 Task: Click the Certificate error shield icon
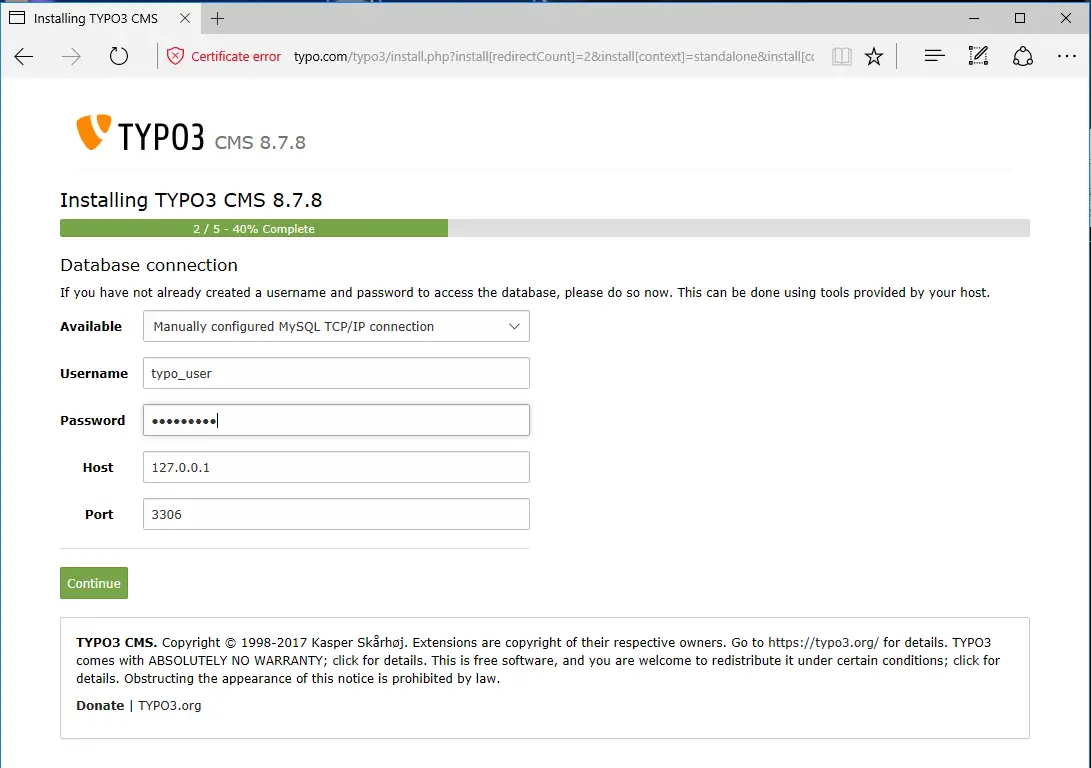coord(175,56)
